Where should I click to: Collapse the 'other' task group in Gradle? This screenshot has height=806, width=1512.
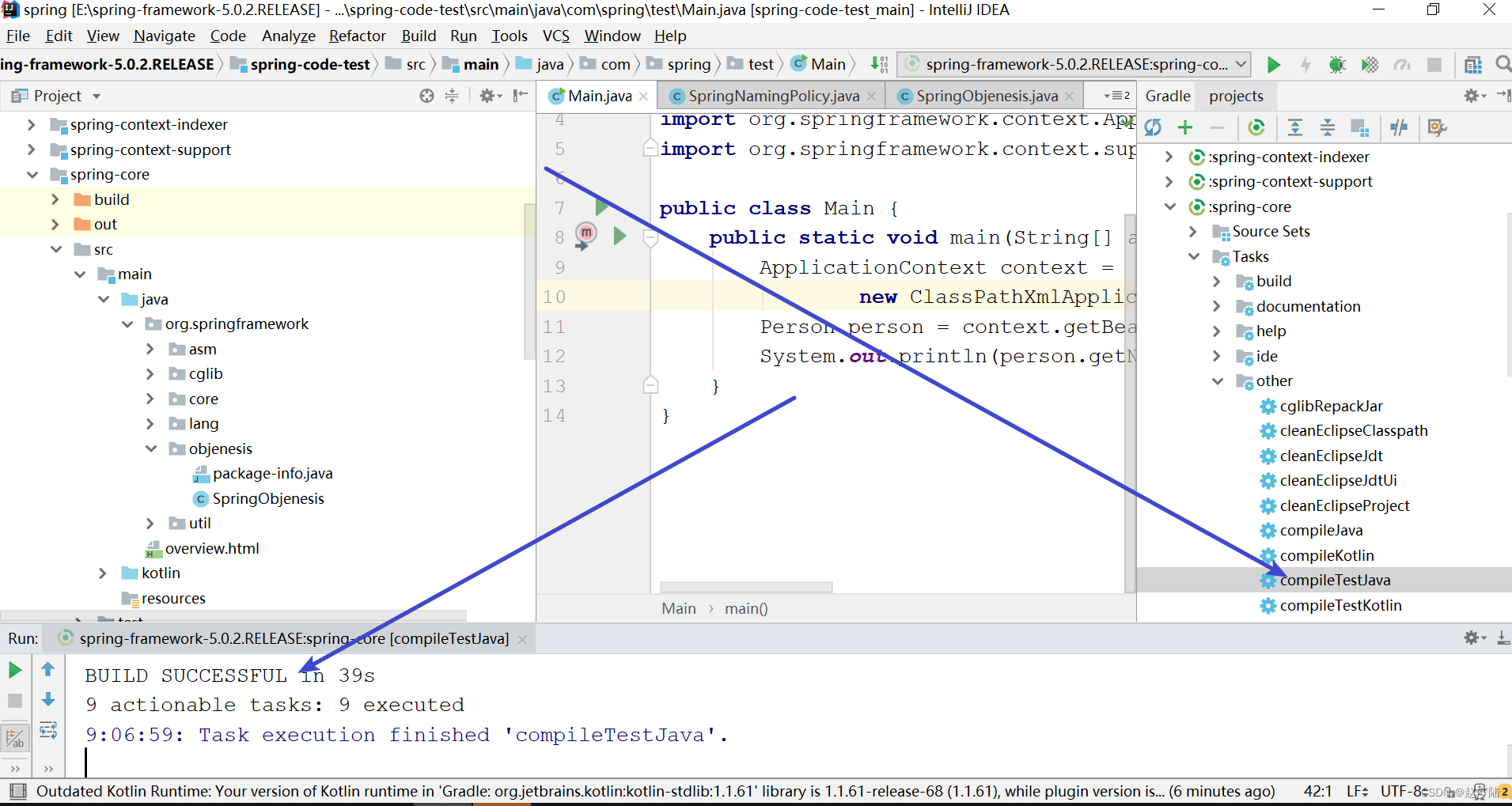pyautogui.click(x=1218, y=381)
